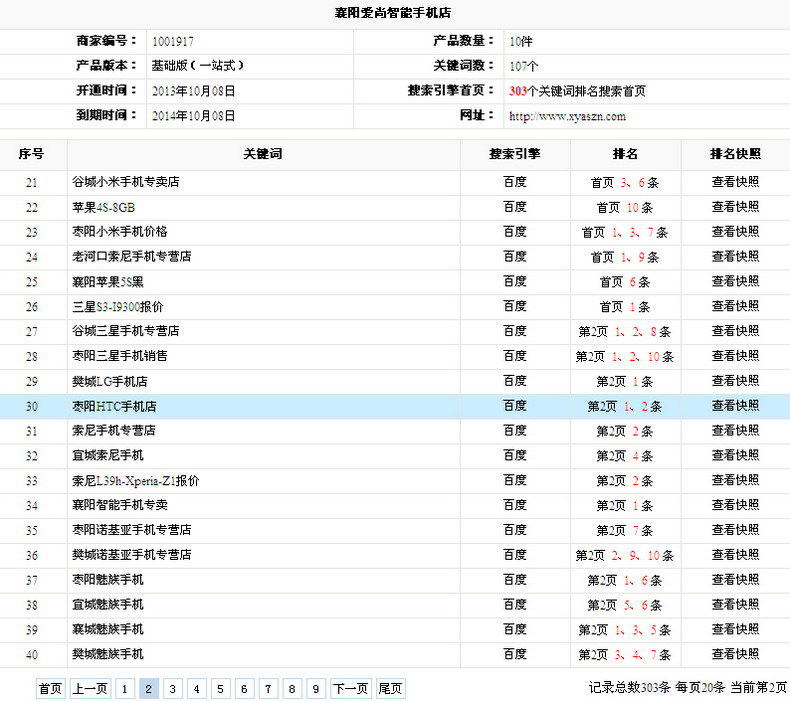View snapshot for 宜城魅族手机
Image resolution: width=790 pixels, height=701 pixels.
click(735, 604)
